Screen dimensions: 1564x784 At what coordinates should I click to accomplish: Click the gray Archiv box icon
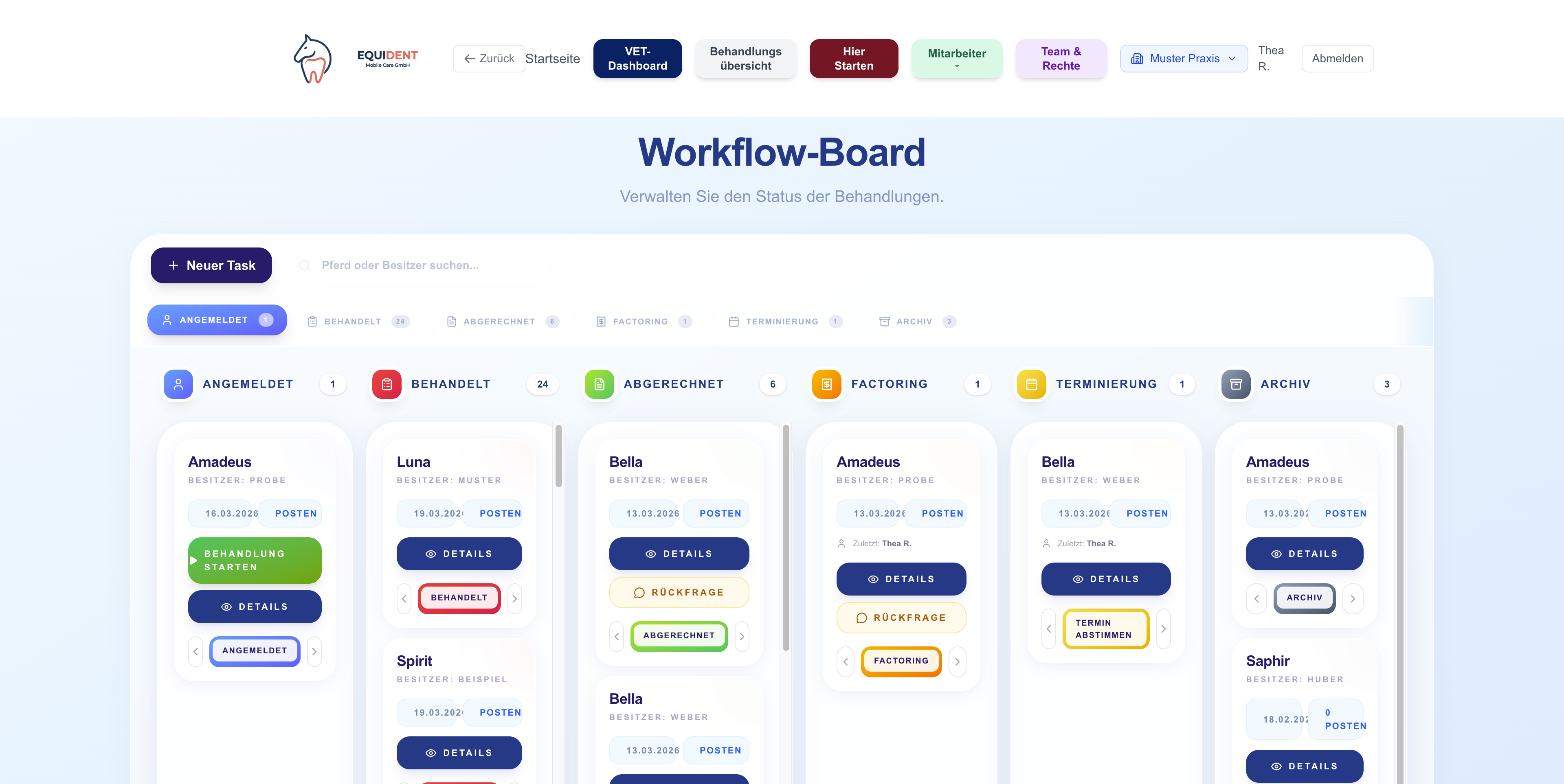pos(1236,384)
